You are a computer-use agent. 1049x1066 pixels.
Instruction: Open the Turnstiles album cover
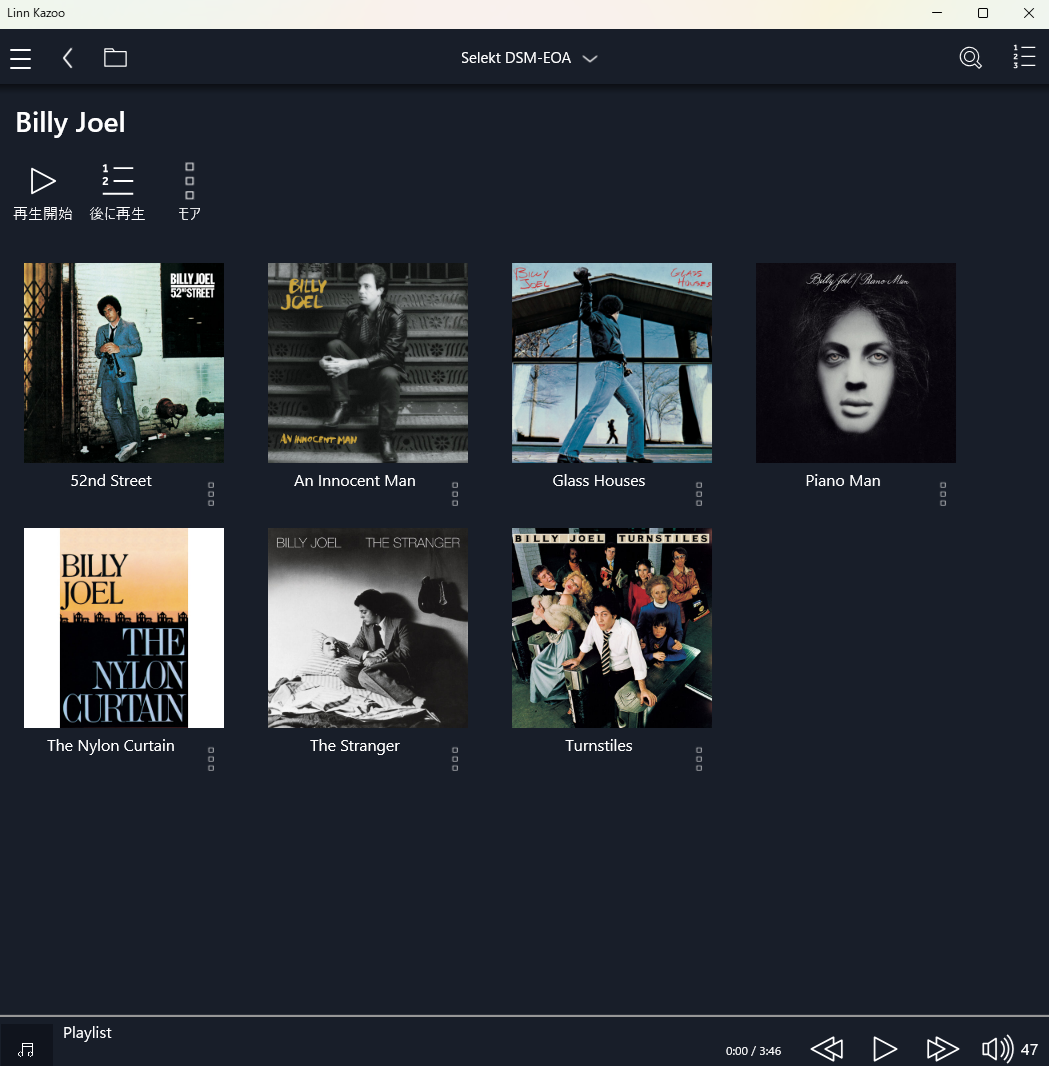click(x=612, y=628)
